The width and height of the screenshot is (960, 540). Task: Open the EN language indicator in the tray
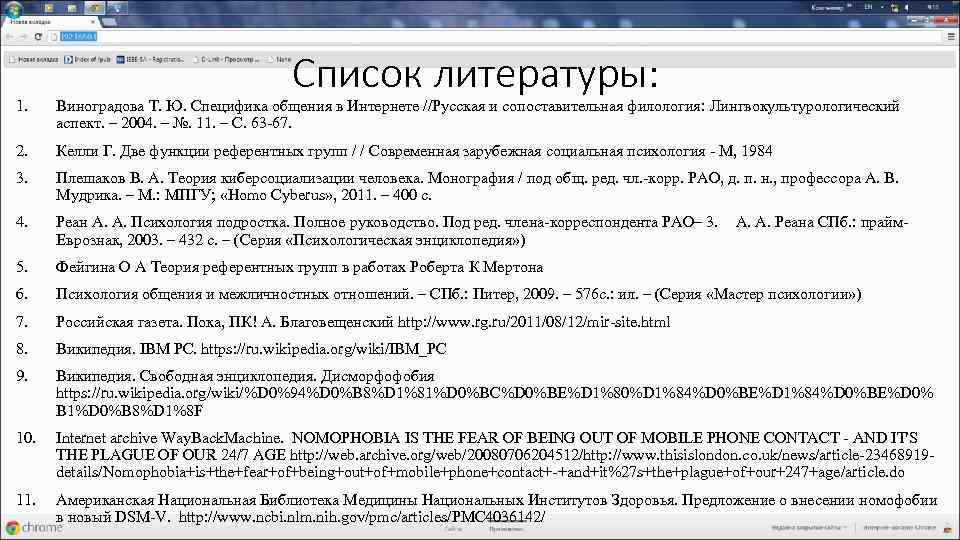click(868, 7)
